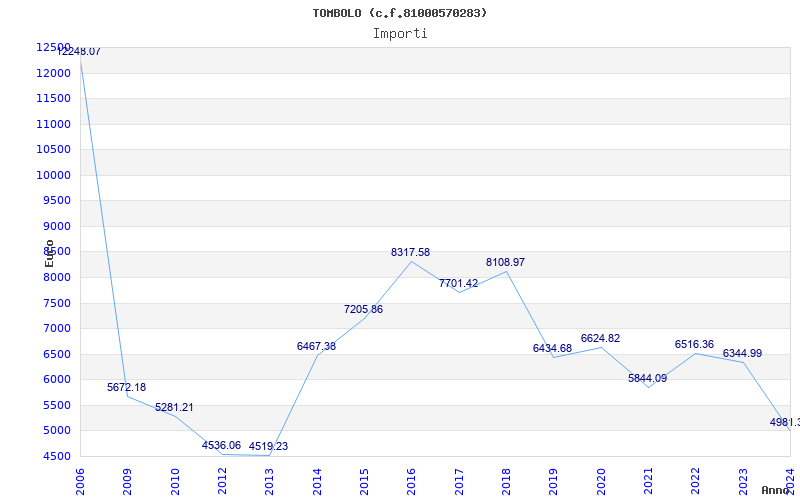800x500 pixels.
Task: Click the 5281.21 value label
Action: pyautogui.click(x=174, y=407)
